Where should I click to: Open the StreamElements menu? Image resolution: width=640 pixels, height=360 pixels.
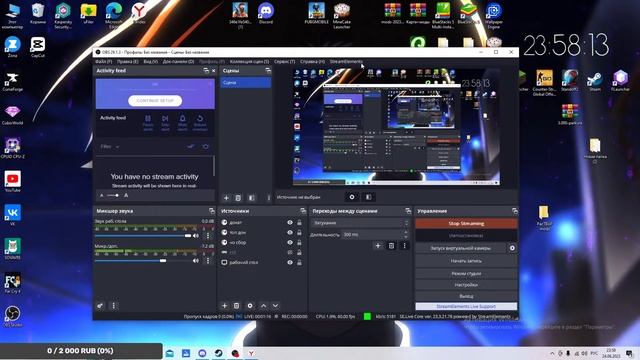pyautogui.click(x=346, y=62)
